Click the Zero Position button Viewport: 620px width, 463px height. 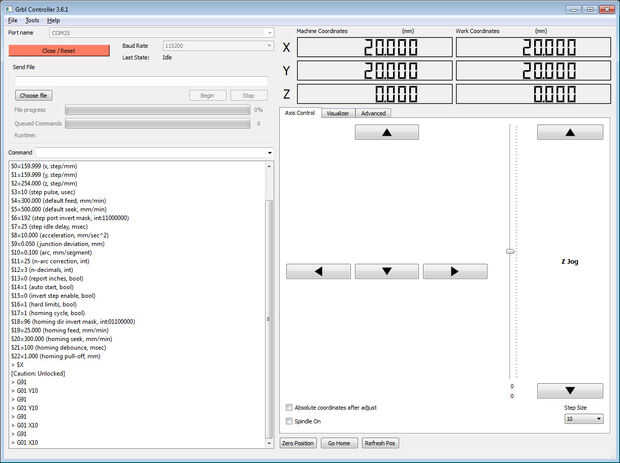click(x=298, y=443)
